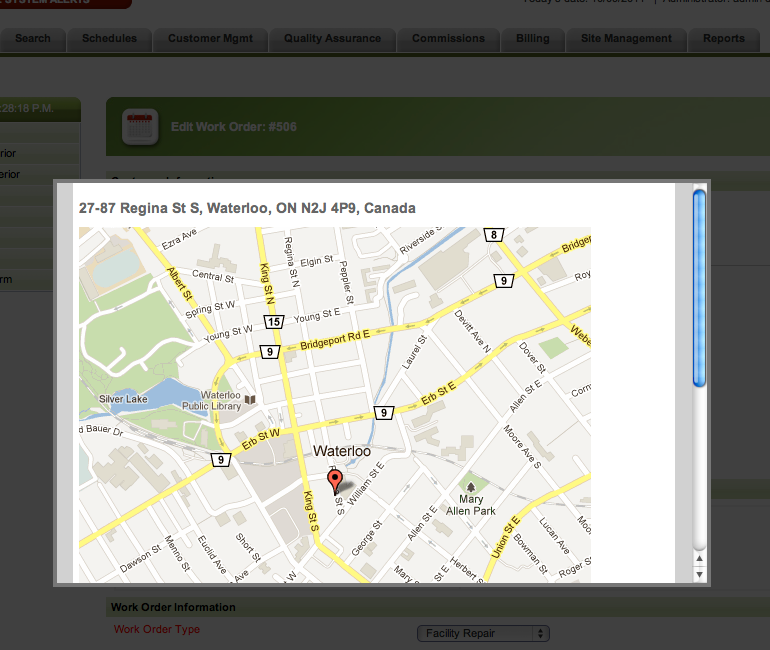Image resolution: width=770 pixels, height=650 pixels.
Task: Click the Dawson St street label
Action: pyautogui.click(x=140, y=559)
